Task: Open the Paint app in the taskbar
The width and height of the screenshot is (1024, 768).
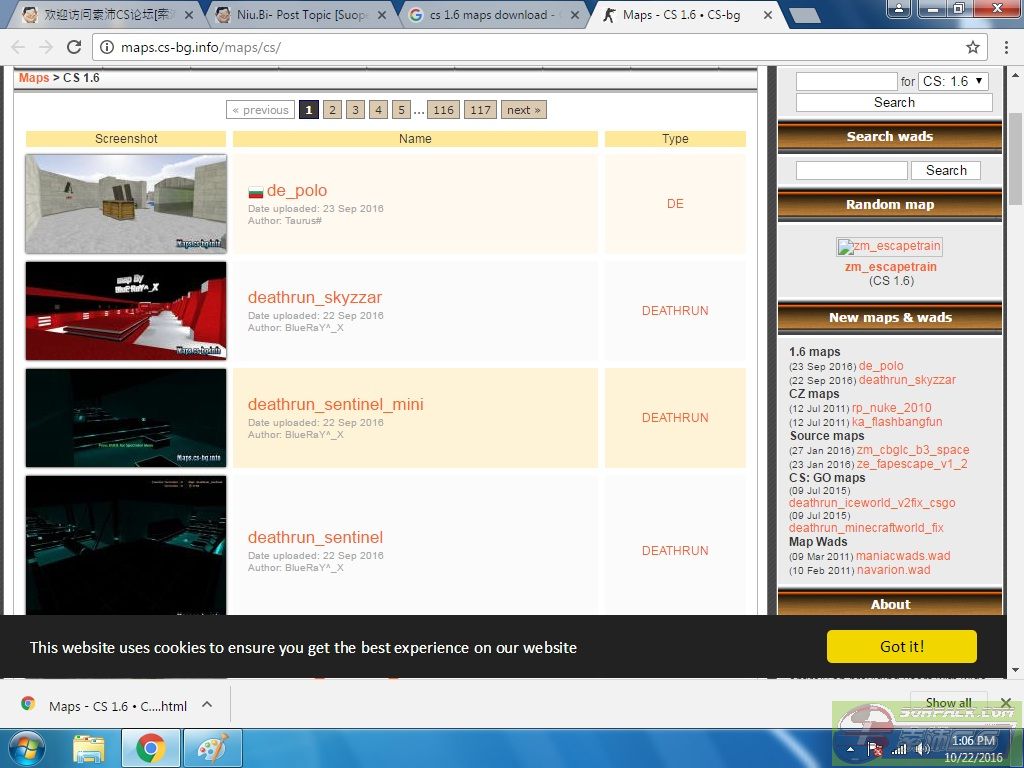Action: coord(212,748)
